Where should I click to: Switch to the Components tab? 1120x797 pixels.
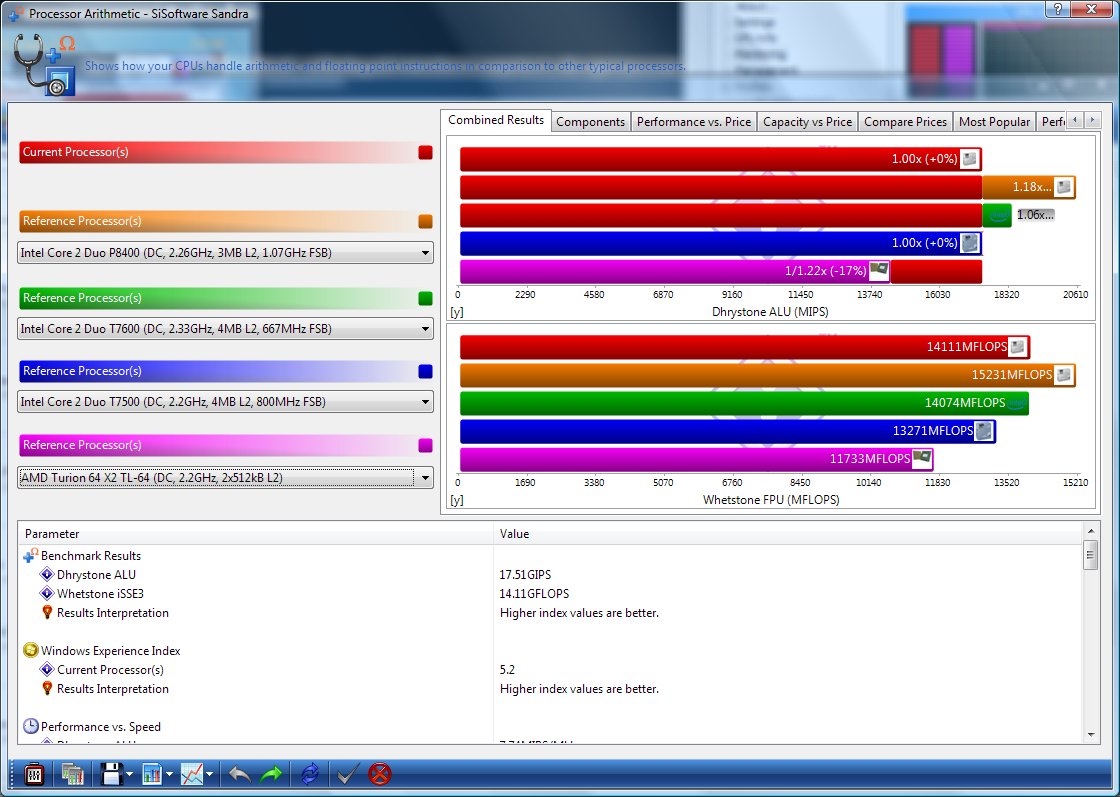(591, 122)
